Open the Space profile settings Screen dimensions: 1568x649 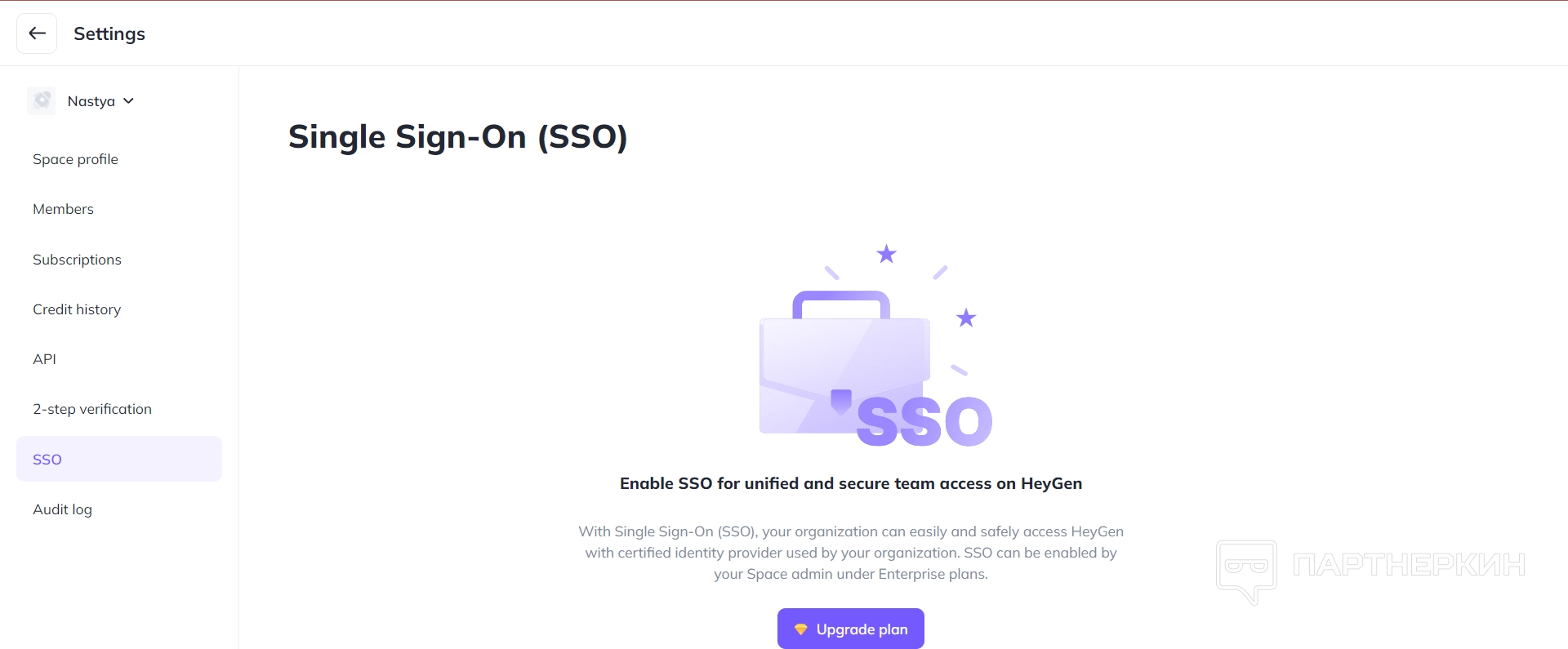pos(75,159)
